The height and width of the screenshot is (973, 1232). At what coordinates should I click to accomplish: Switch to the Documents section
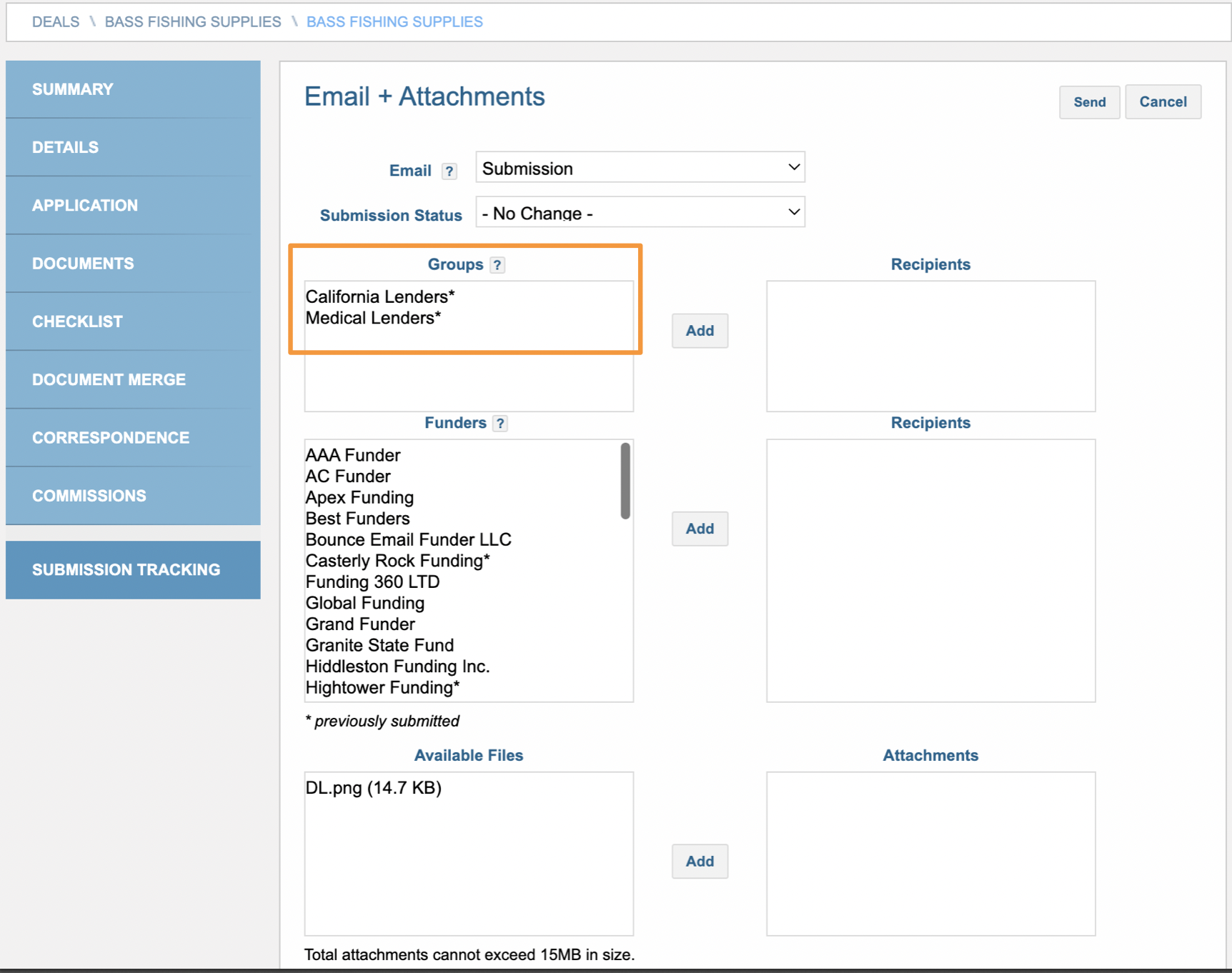(x=133, y=264)
